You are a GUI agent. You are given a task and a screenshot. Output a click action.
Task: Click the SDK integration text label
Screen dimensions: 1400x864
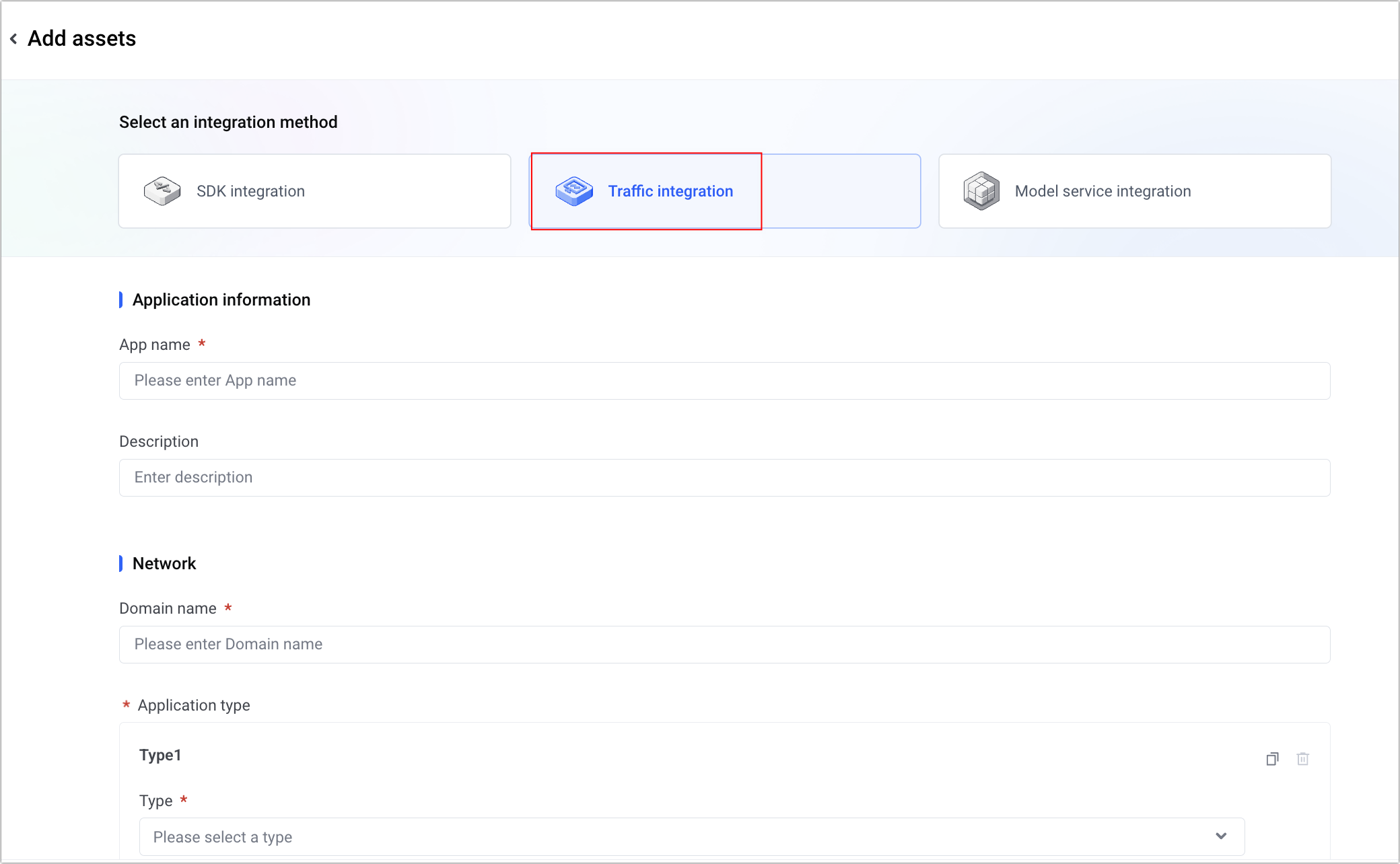click(x=250, y=191)
